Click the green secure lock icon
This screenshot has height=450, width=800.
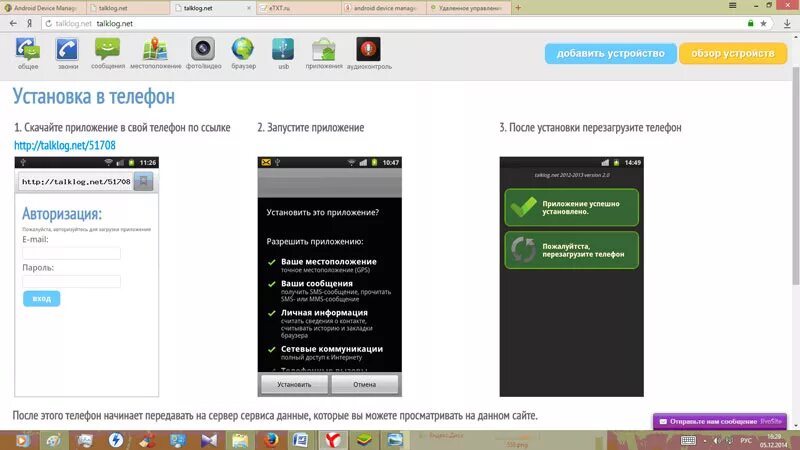coord(751,23)
